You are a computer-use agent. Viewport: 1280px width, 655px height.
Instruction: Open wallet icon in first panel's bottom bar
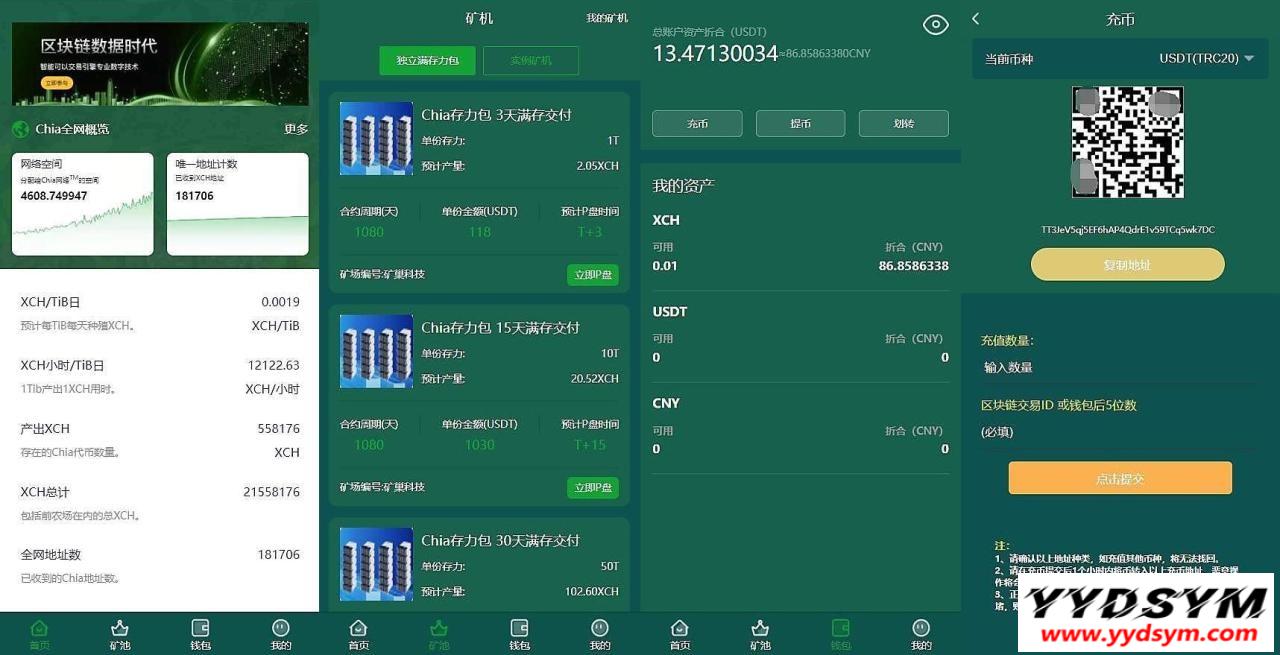[200, 628]
